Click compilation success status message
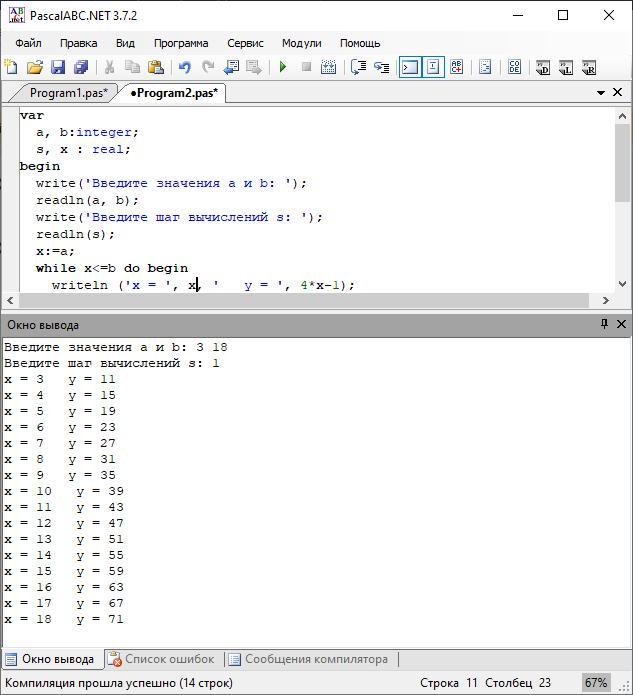The width and height of the screenshot is (633, 695). click(x=119, y=683)
